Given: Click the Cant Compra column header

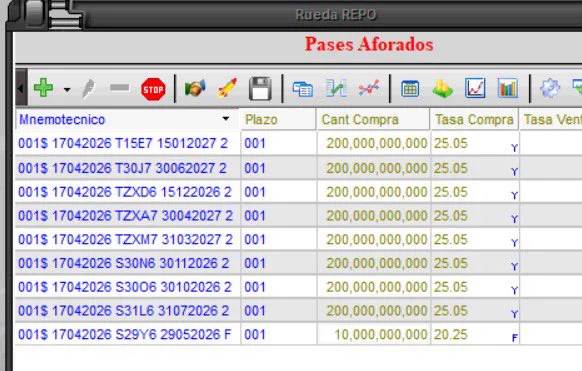Looking at the screenshot, I should point(373,119).
